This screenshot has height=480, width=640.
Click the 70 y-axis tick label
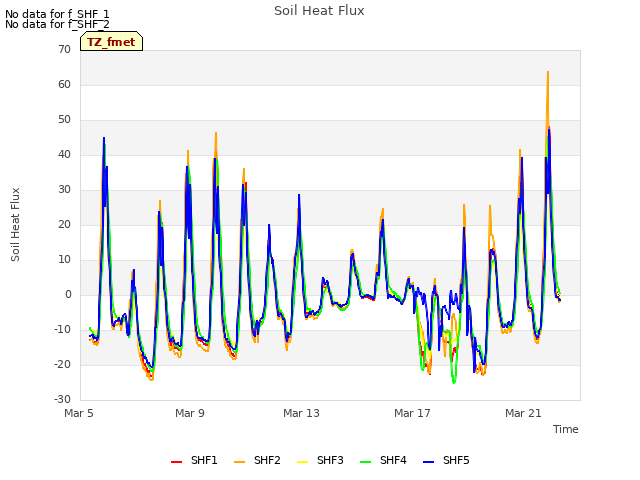tap(64, 49)
